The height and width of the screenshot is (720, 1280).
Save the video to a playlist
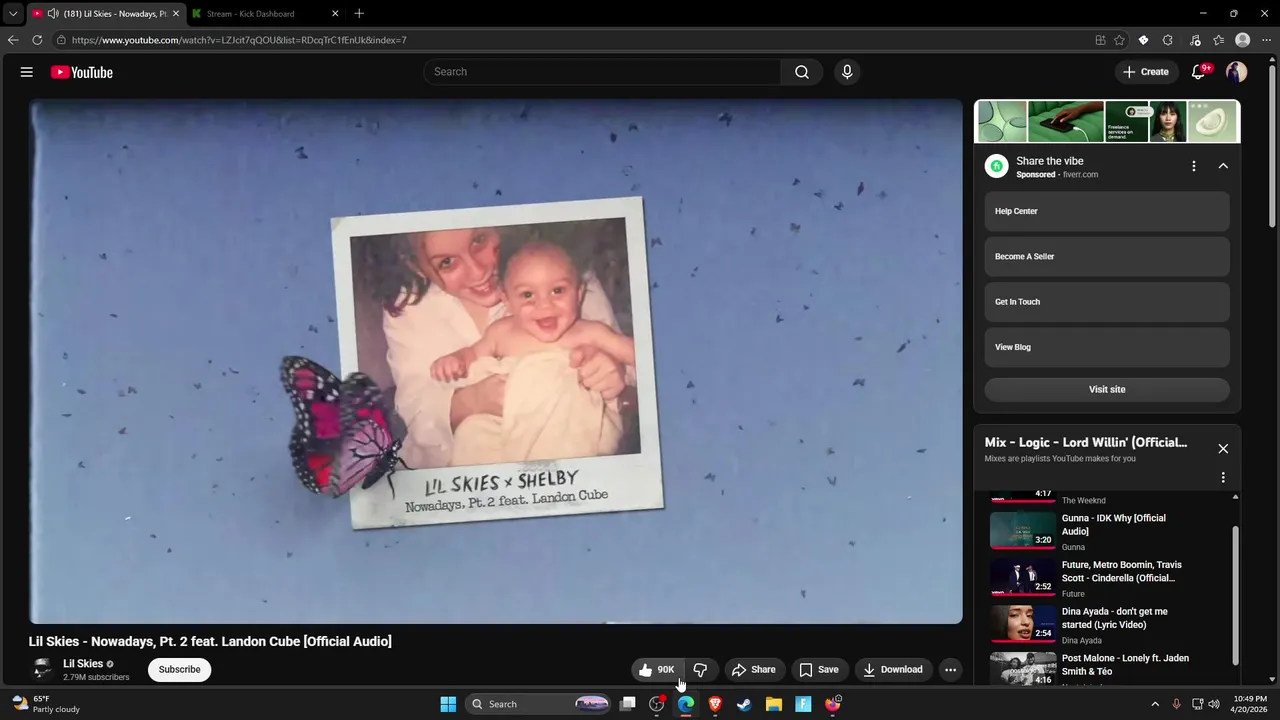819,670
